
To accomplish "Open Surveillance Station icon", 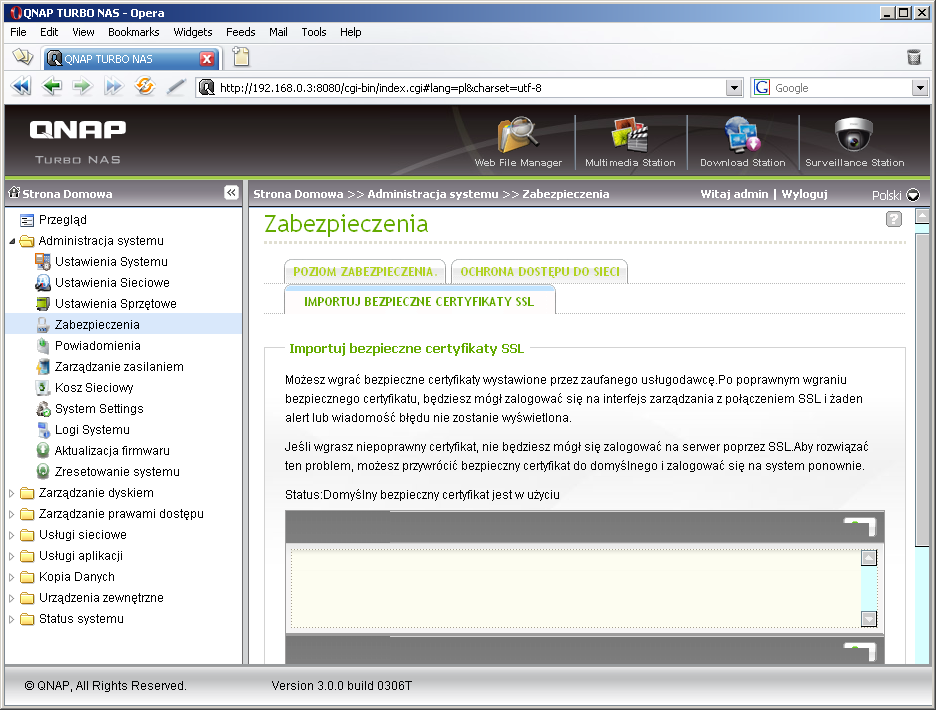I will (854, 134).
